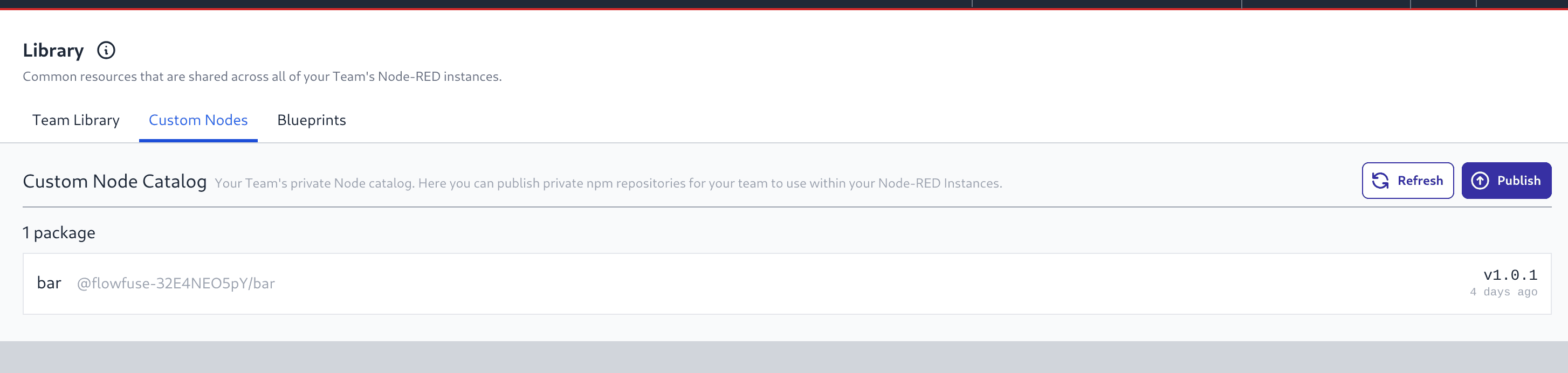Screen dimensions: 1568x373
Task: Open the Blueprints tab
Action: (311, 120)
